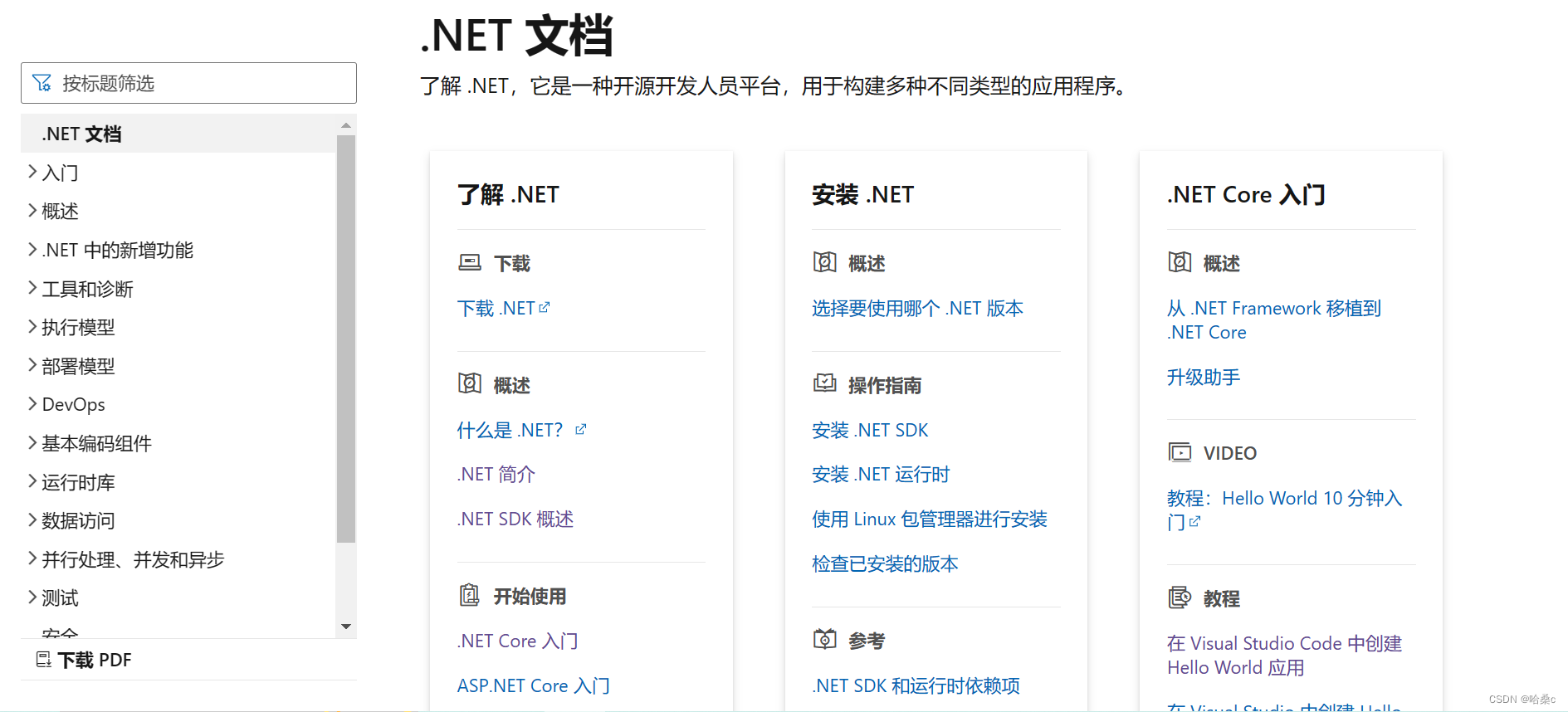The width and height of the screenshot is (1568, 712).
Task: Click the sidebar scrollbar thumb
Action: [x=346, y=339]
